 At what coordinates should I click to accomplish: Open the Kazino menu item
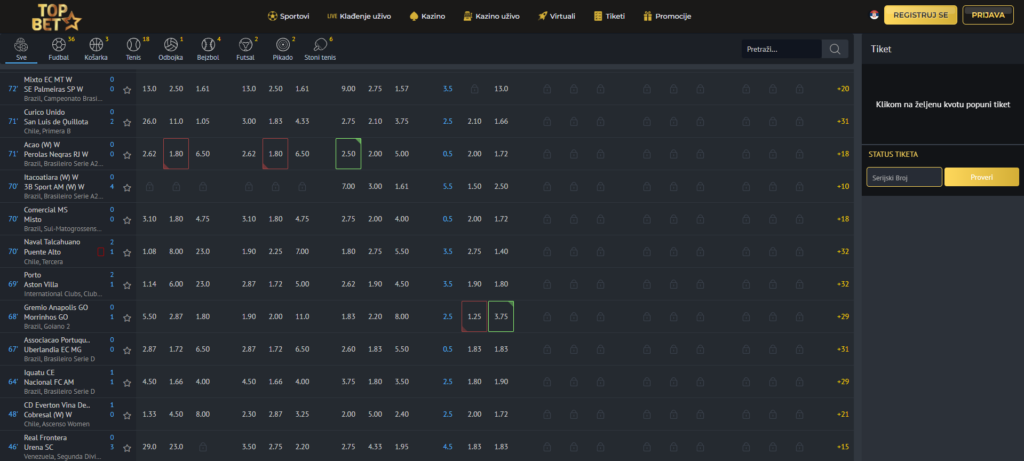coord(427,16)
